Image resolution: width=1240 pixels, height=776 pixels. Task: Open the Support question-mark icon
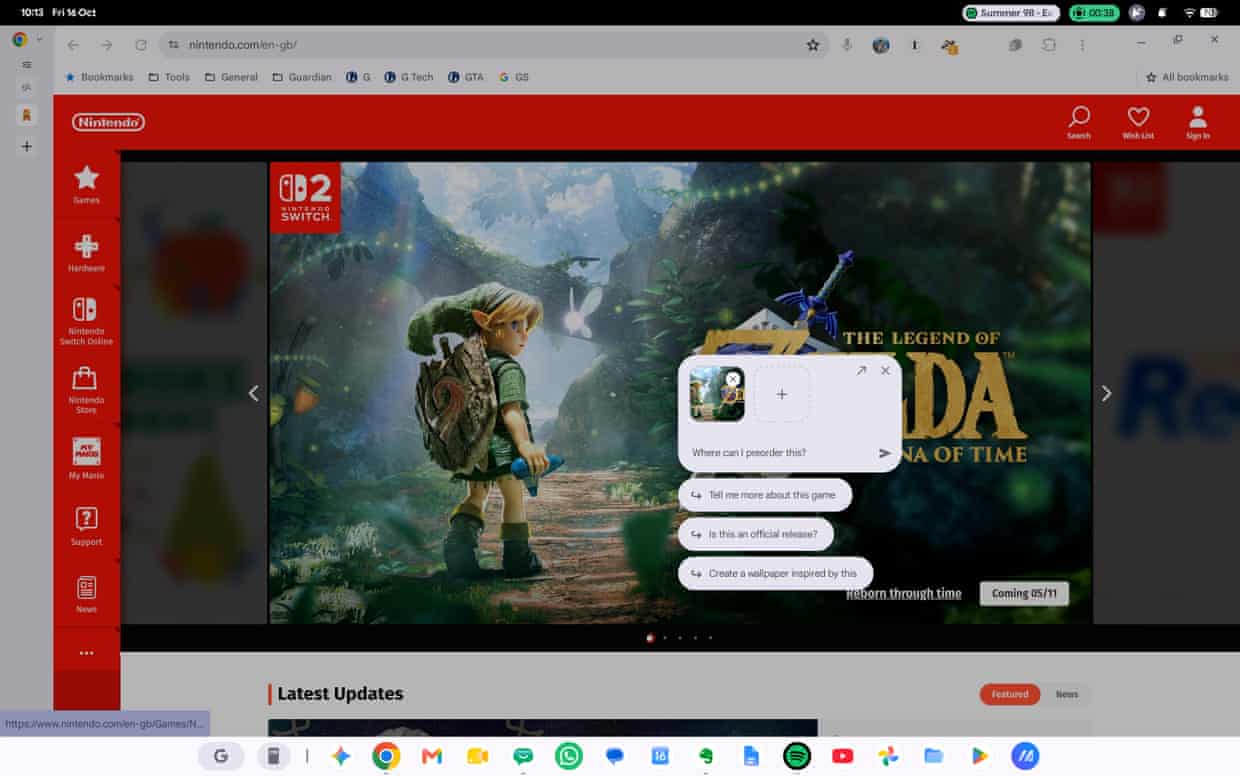[87, 526]
